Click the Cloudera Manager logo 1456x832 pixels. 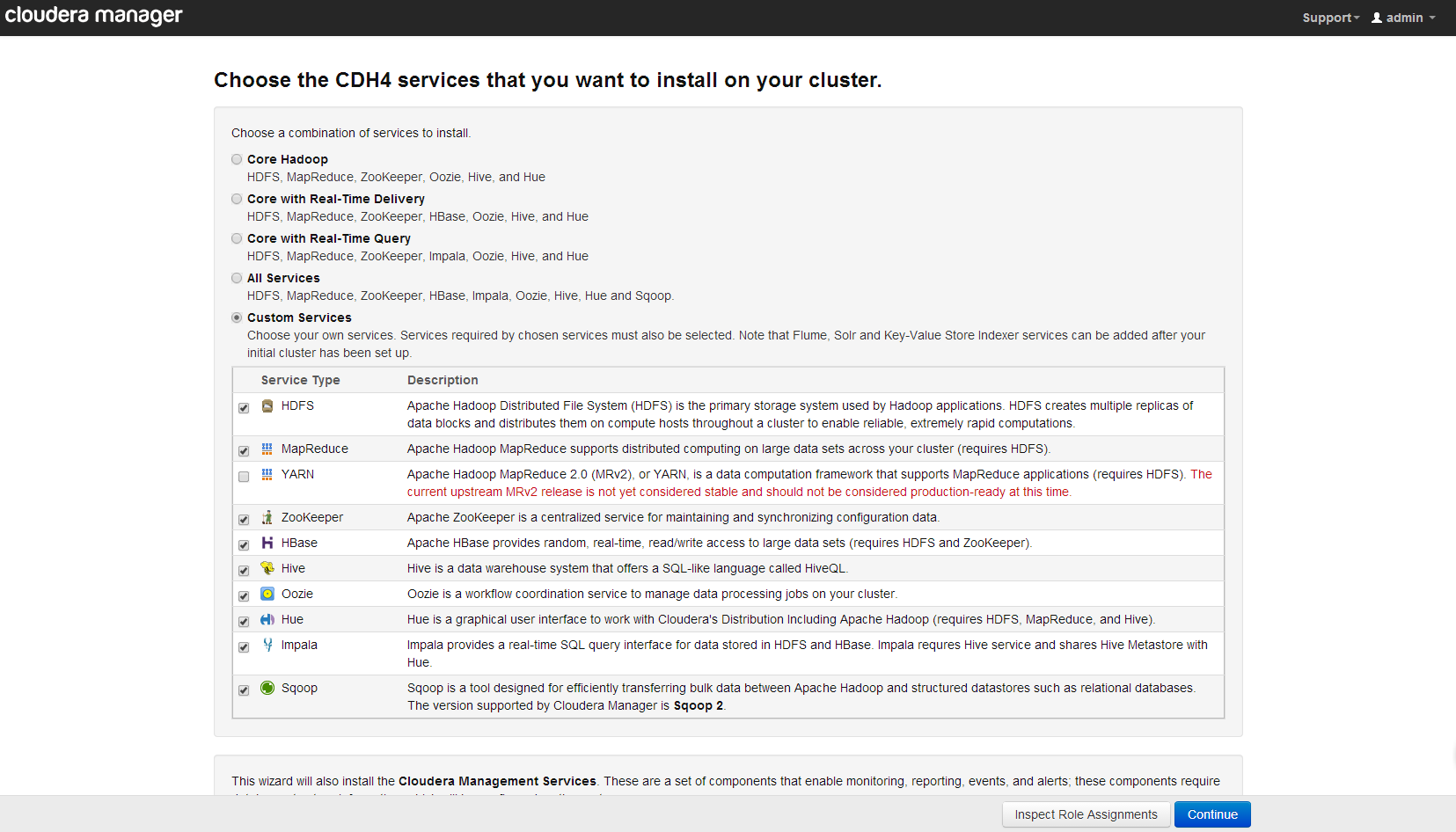pos(94,16)
